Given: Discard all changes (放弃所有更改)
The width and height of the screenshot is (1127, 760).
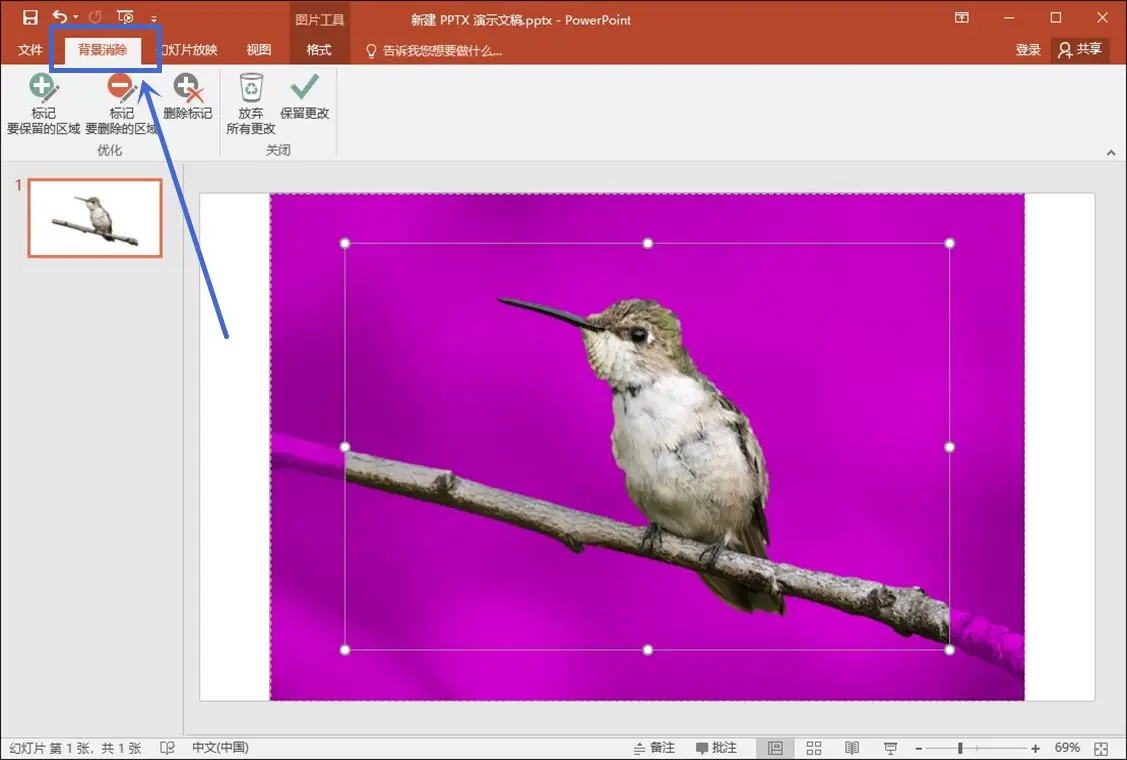Looking at the screenshot, I should coord(251,104).
